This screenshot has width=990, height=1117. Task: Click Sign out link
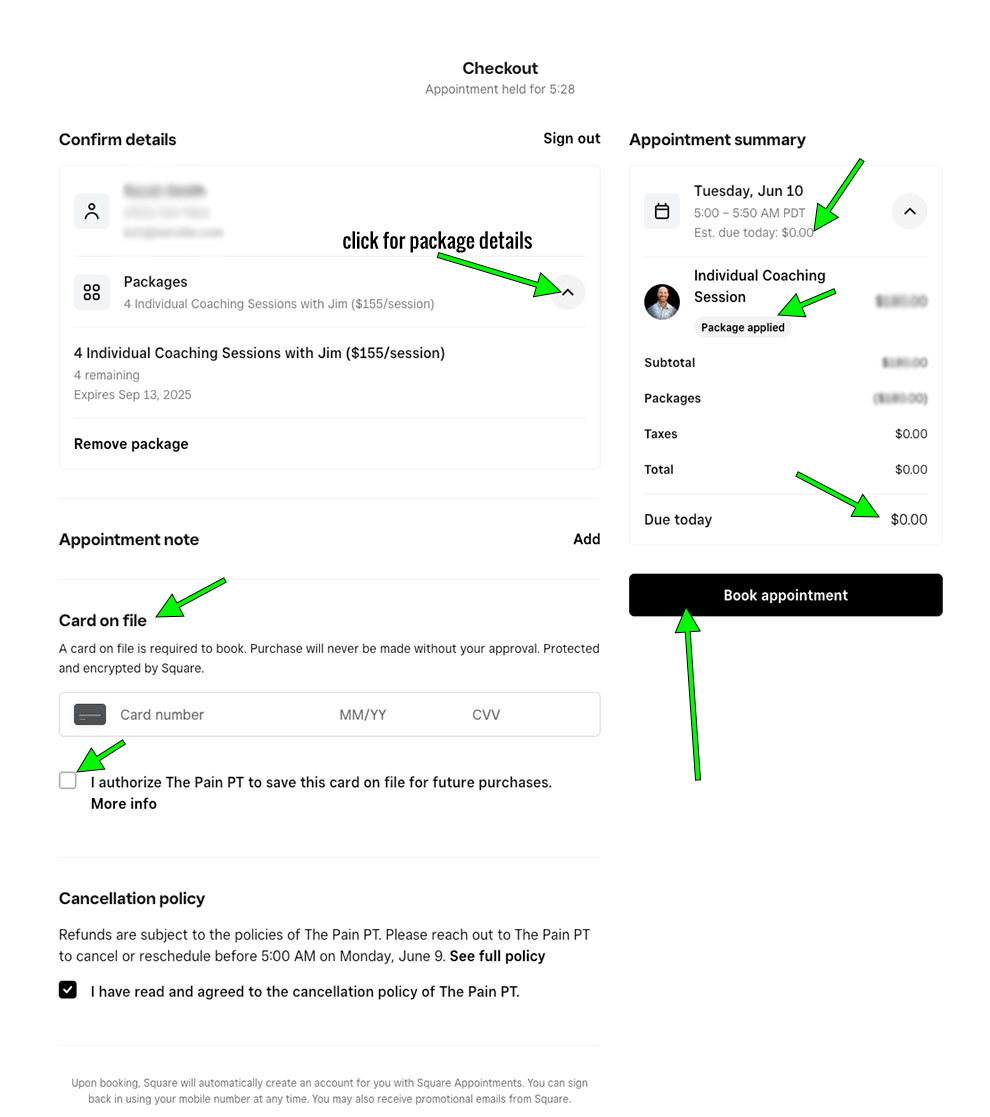pos(571,138)
